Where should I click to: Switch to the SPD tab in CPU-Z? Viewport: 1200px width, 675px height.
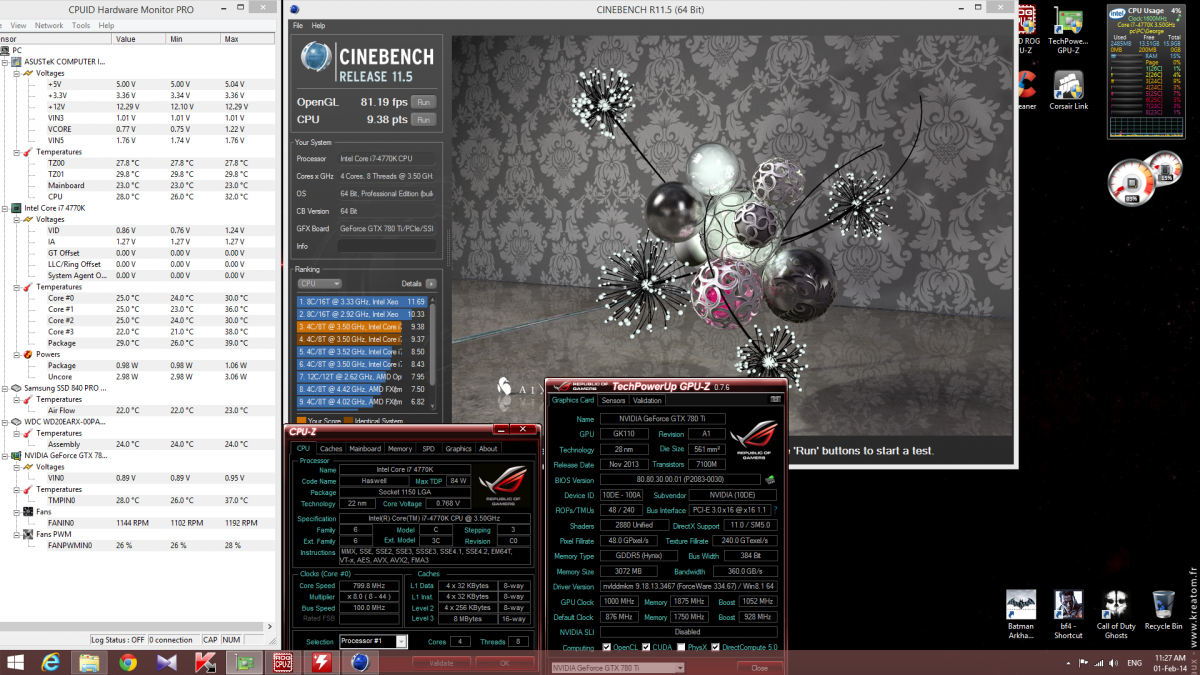[428, 448]
